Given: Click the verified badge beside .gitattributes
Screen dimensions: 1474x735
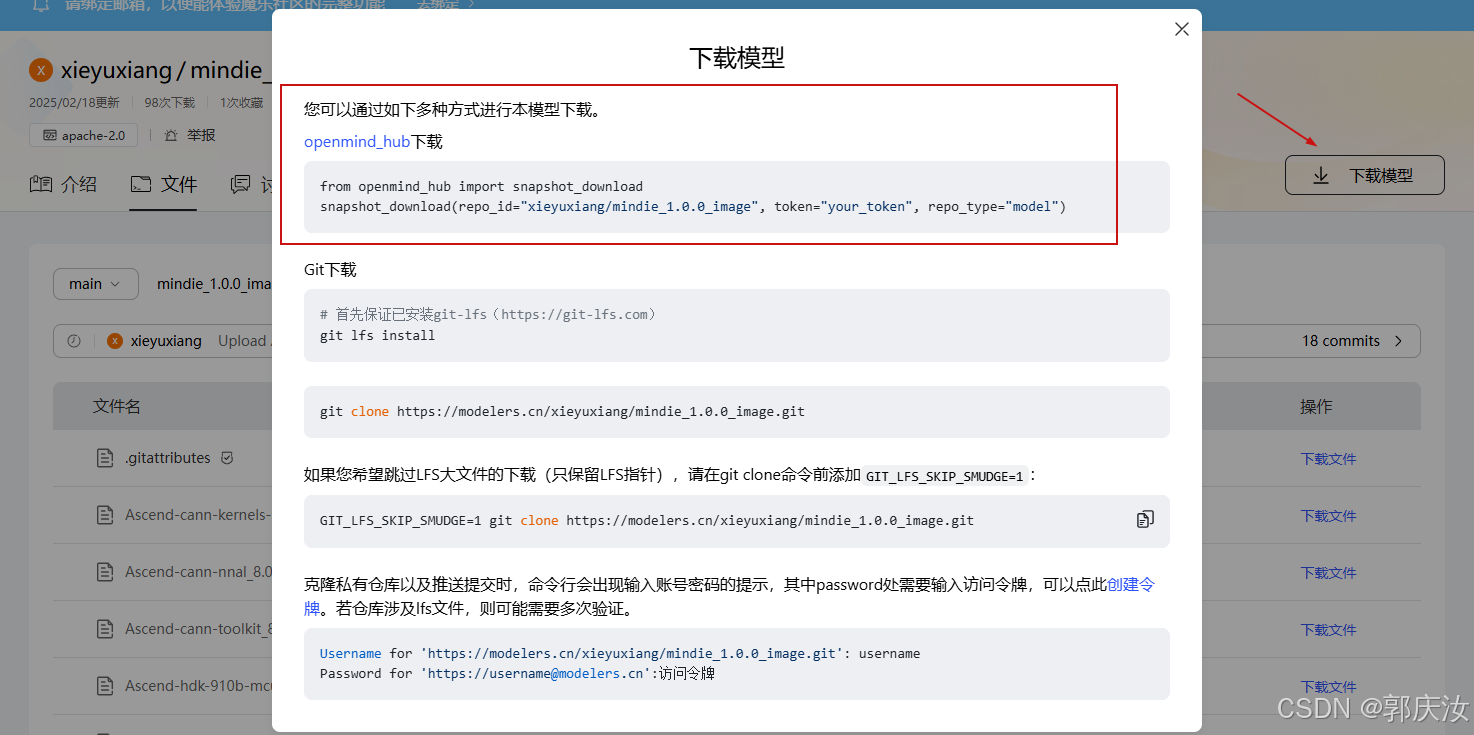Looking at the screenshot, I should click(227, 458).
